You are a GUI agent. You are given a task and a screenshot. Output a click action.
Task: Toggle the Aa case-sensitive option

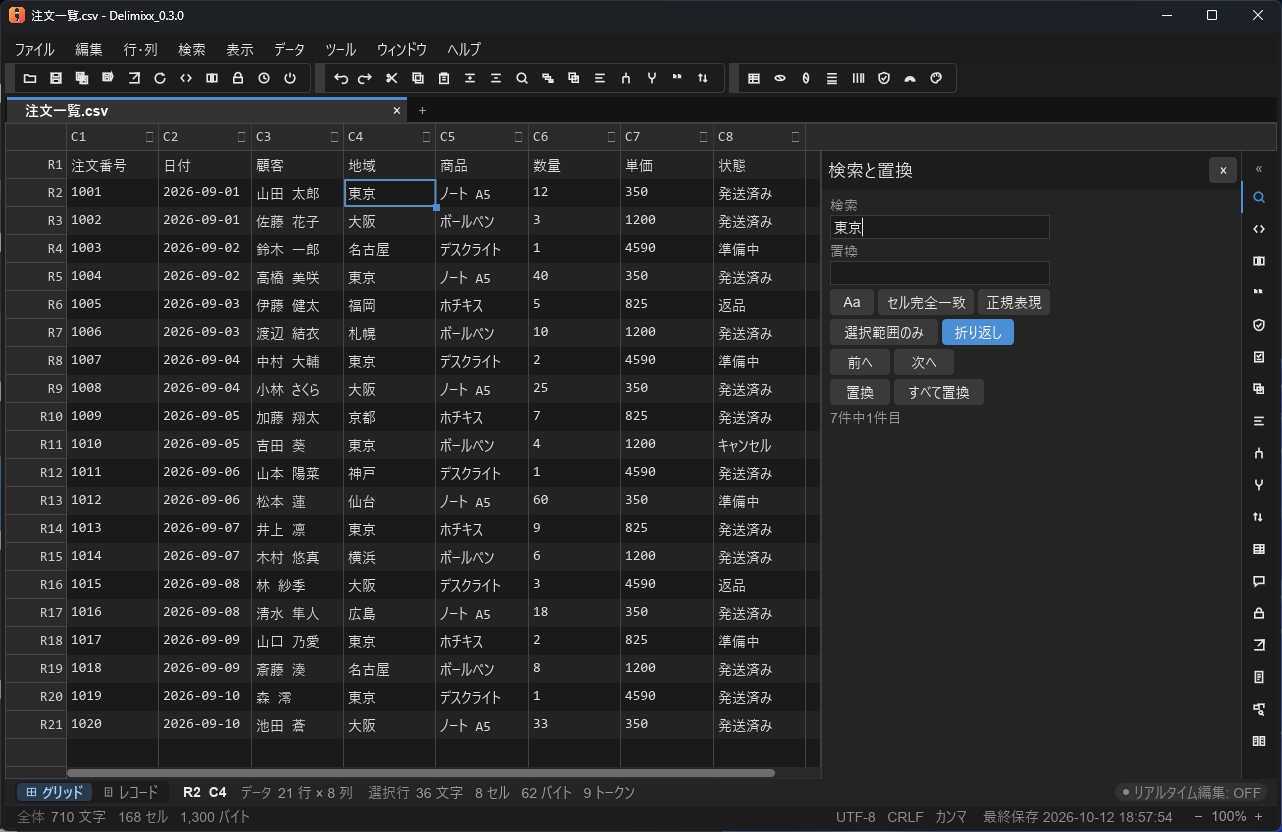[x=852, y=302]
